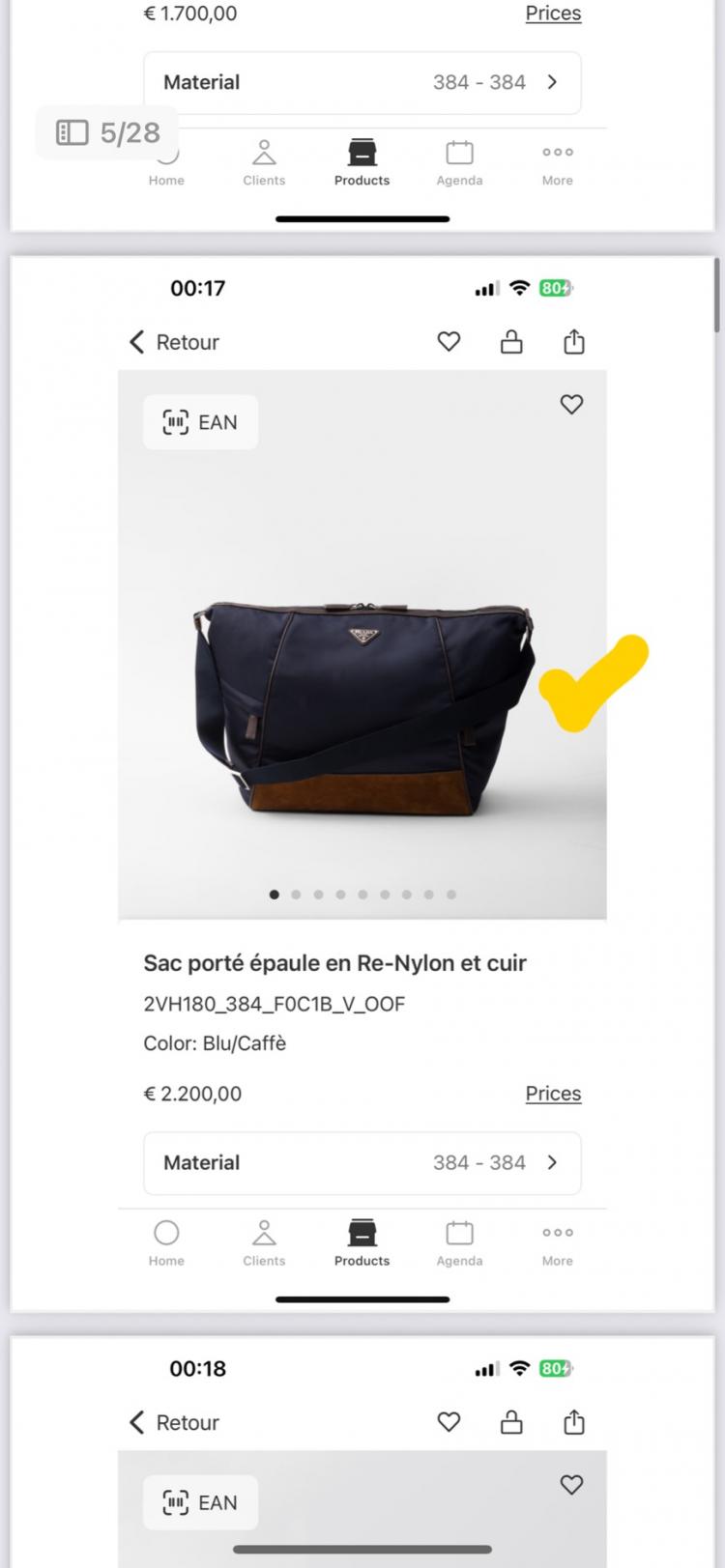Open Prices link beside €1.700,00
Viewport: 725px width, 1568px height.
(x=553, y=14)
